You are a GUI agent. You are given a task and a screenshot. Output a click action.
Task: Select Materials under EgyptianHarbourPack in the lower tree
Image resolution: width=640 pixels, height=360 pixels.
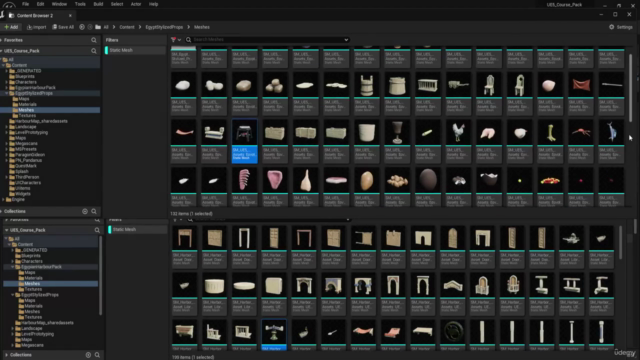click(x=33, y=278)
